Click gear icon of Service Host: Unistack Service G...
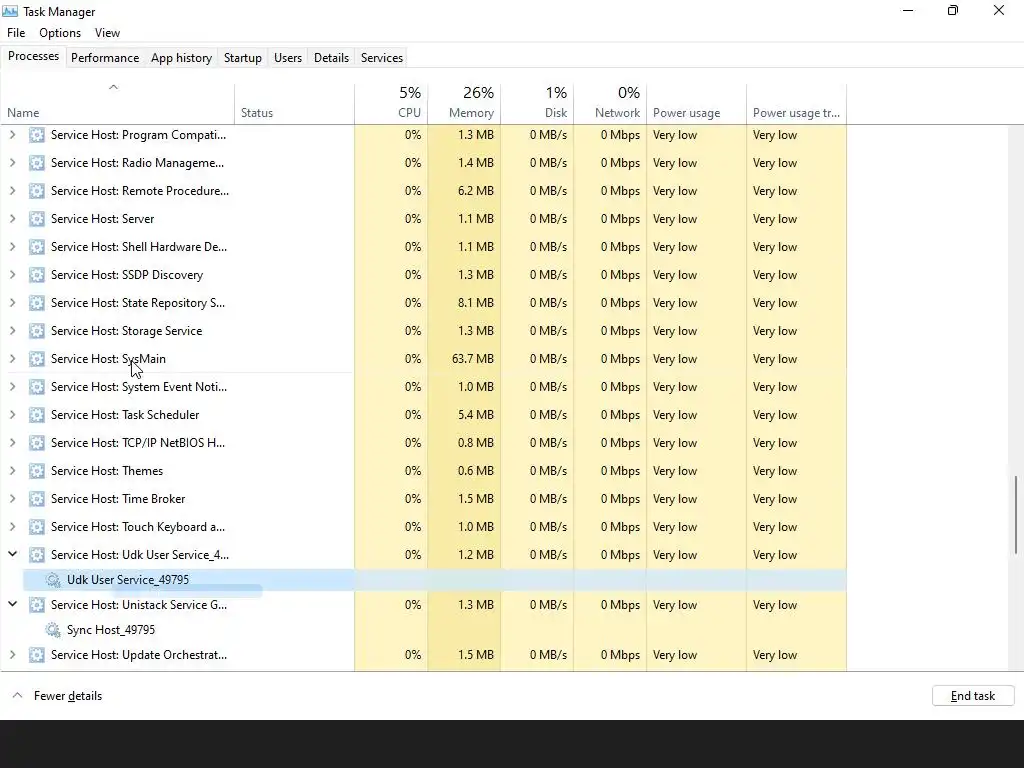 click(x=37, y=605)
